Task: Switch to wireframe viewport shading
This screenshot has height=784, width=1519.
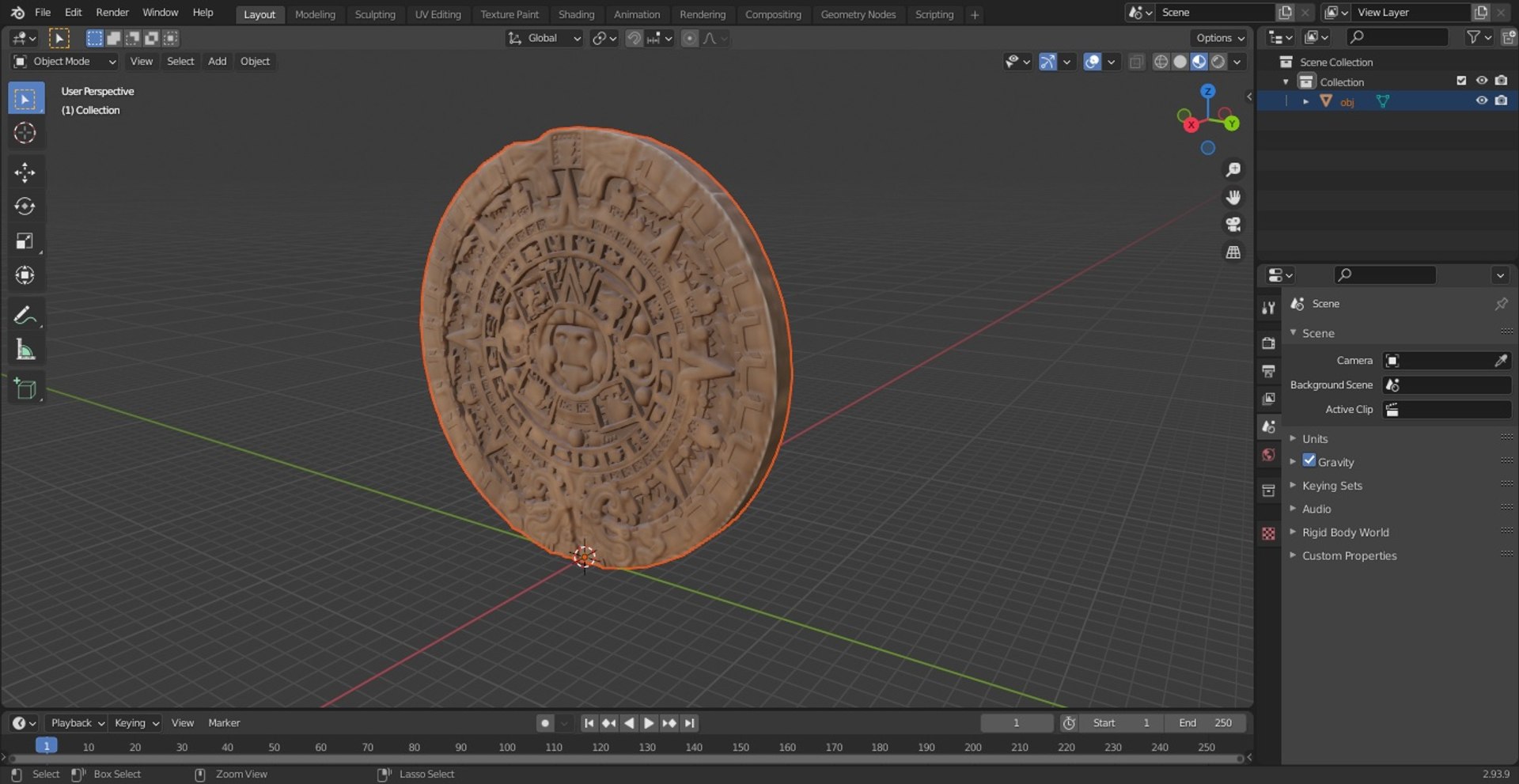Action: click(1161, 62)
